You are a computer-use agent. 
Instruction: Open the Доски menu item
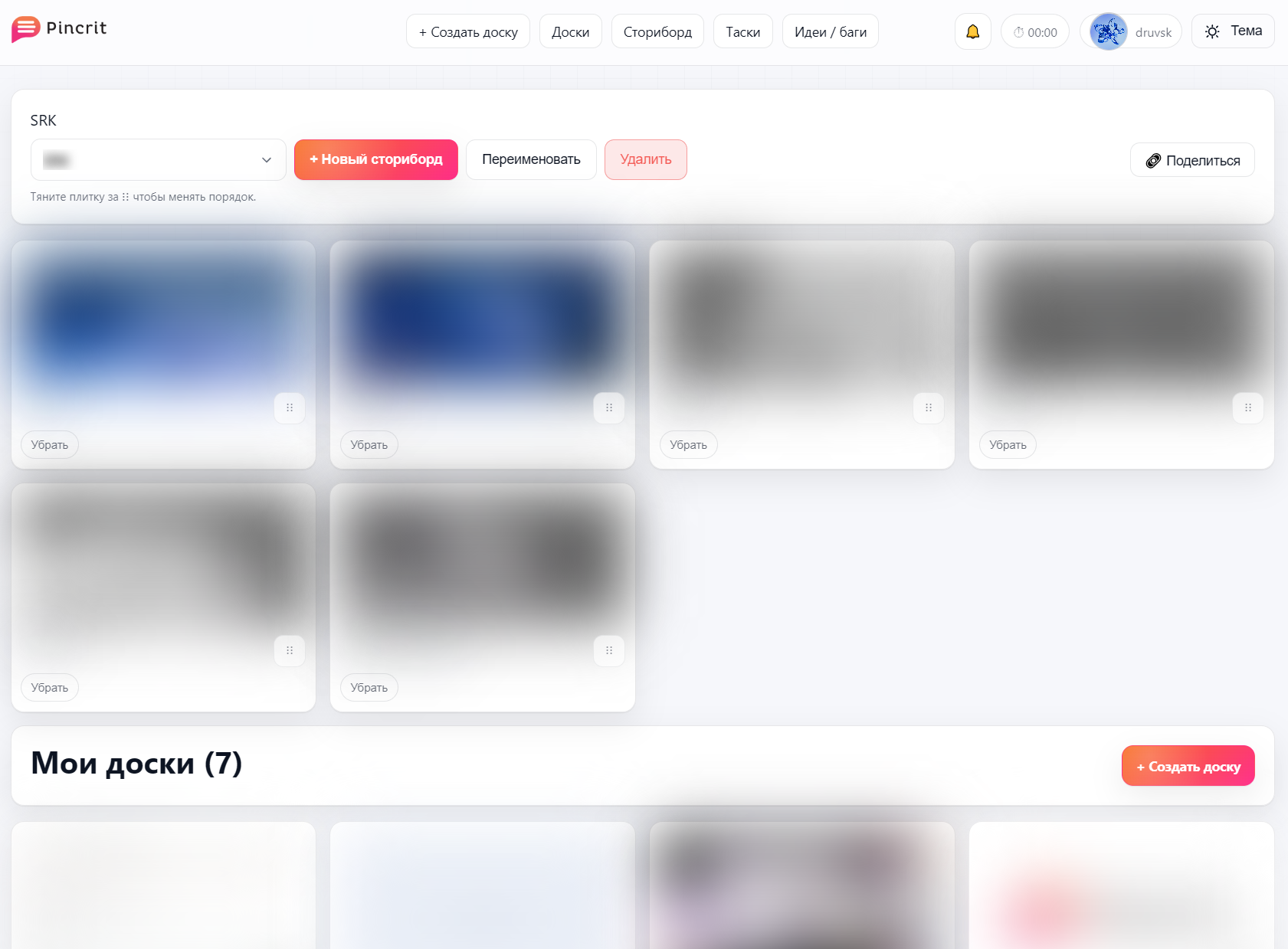(570, 31)
